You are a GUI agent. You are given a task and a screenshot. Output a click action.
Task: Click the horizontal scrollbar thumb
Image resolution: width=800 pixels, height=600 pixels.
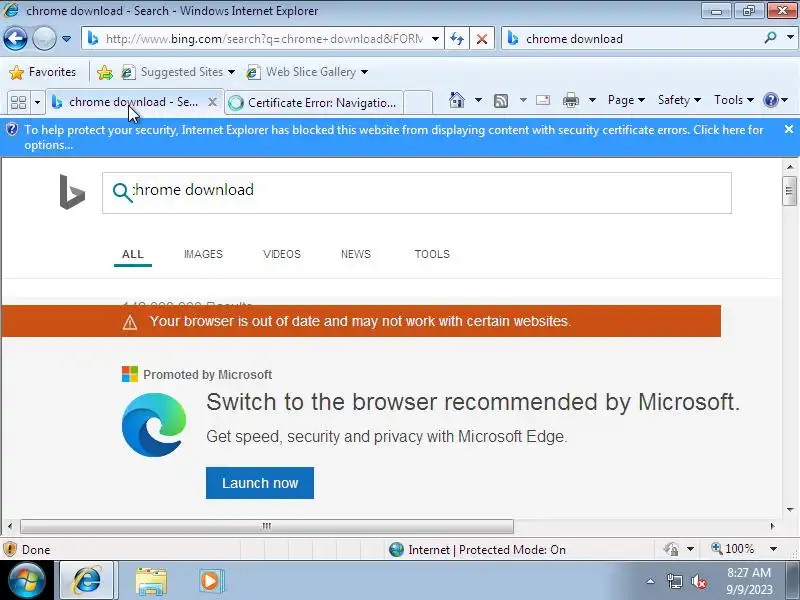point(267,526)
